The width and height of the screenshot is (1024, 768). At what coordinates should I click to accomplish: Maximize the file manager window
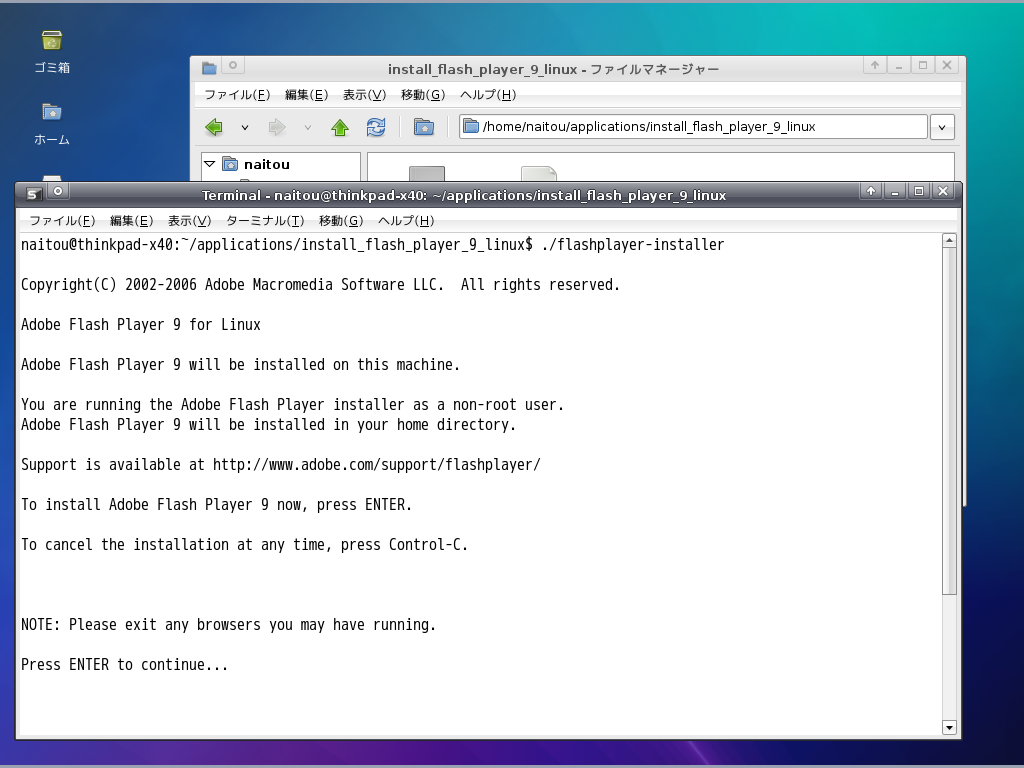pyautogui.click(x=923, y=65)
